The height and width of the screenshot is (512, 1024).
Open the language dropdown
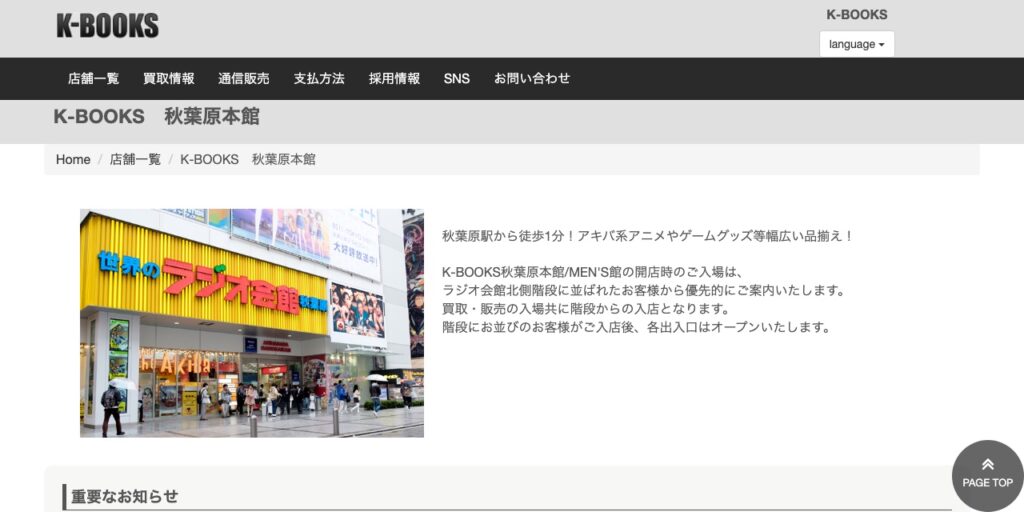pos(857,44)
